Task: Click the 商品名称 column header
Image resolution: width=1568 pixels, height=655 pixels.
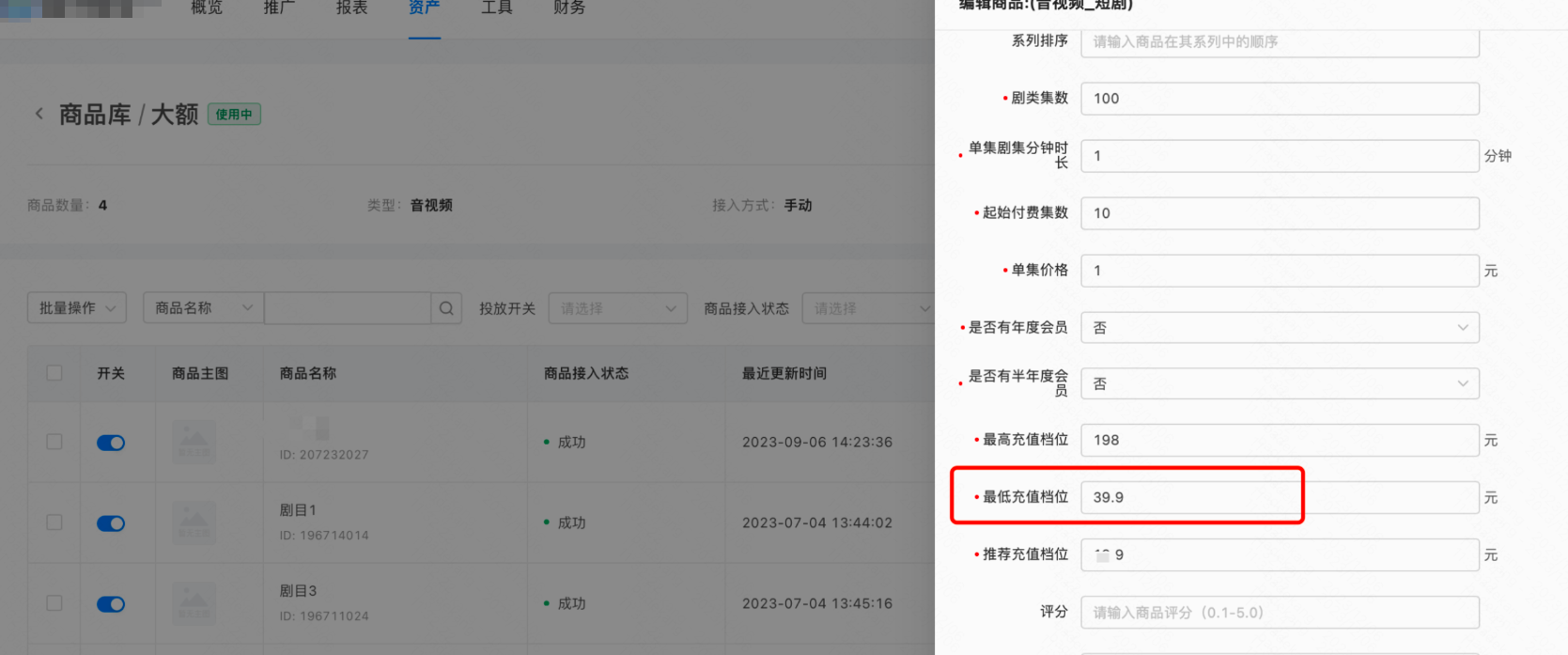Action: (x=308, y=373)
